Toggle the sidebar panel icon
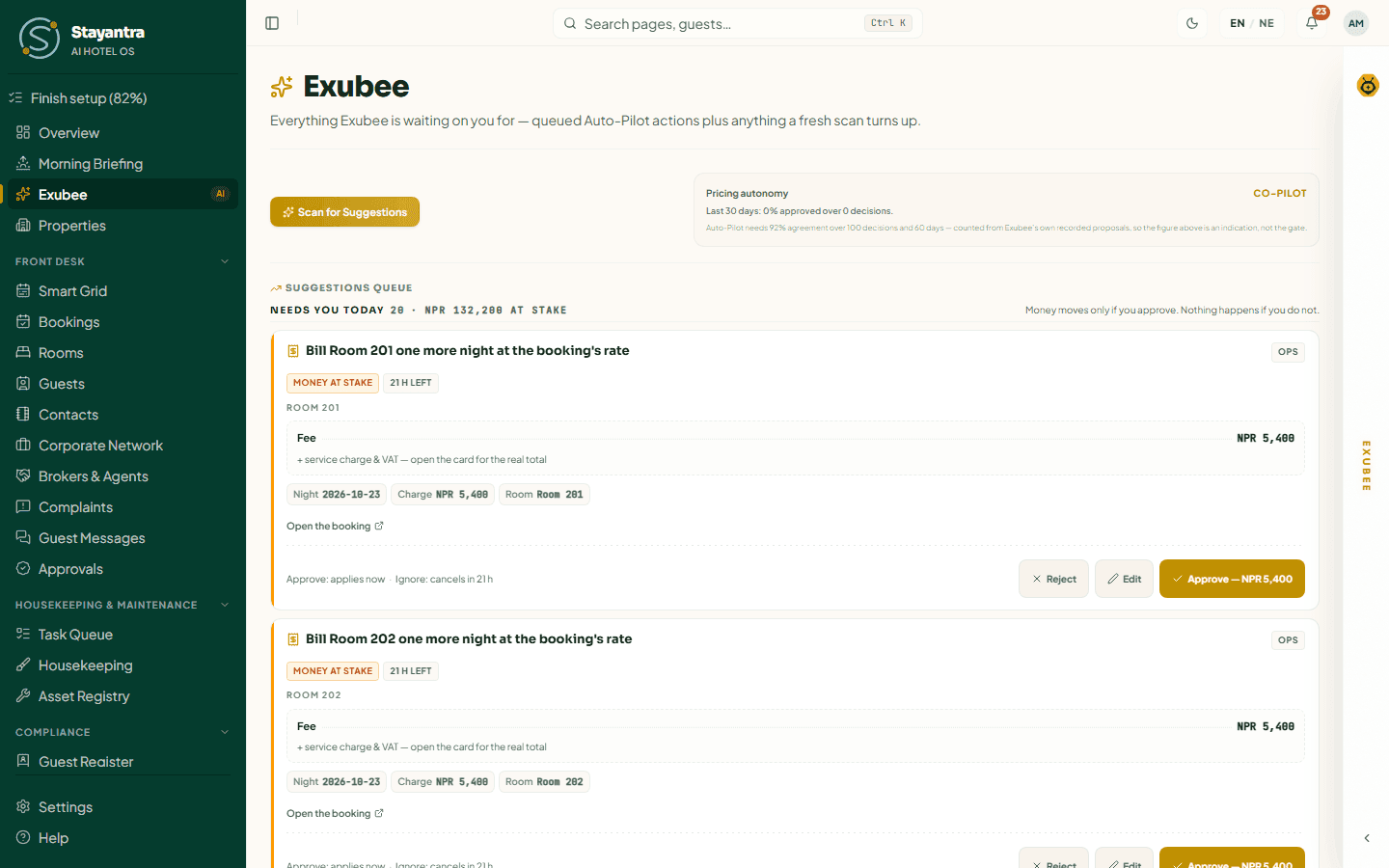 pyautogui.click(x=272, y=23)
